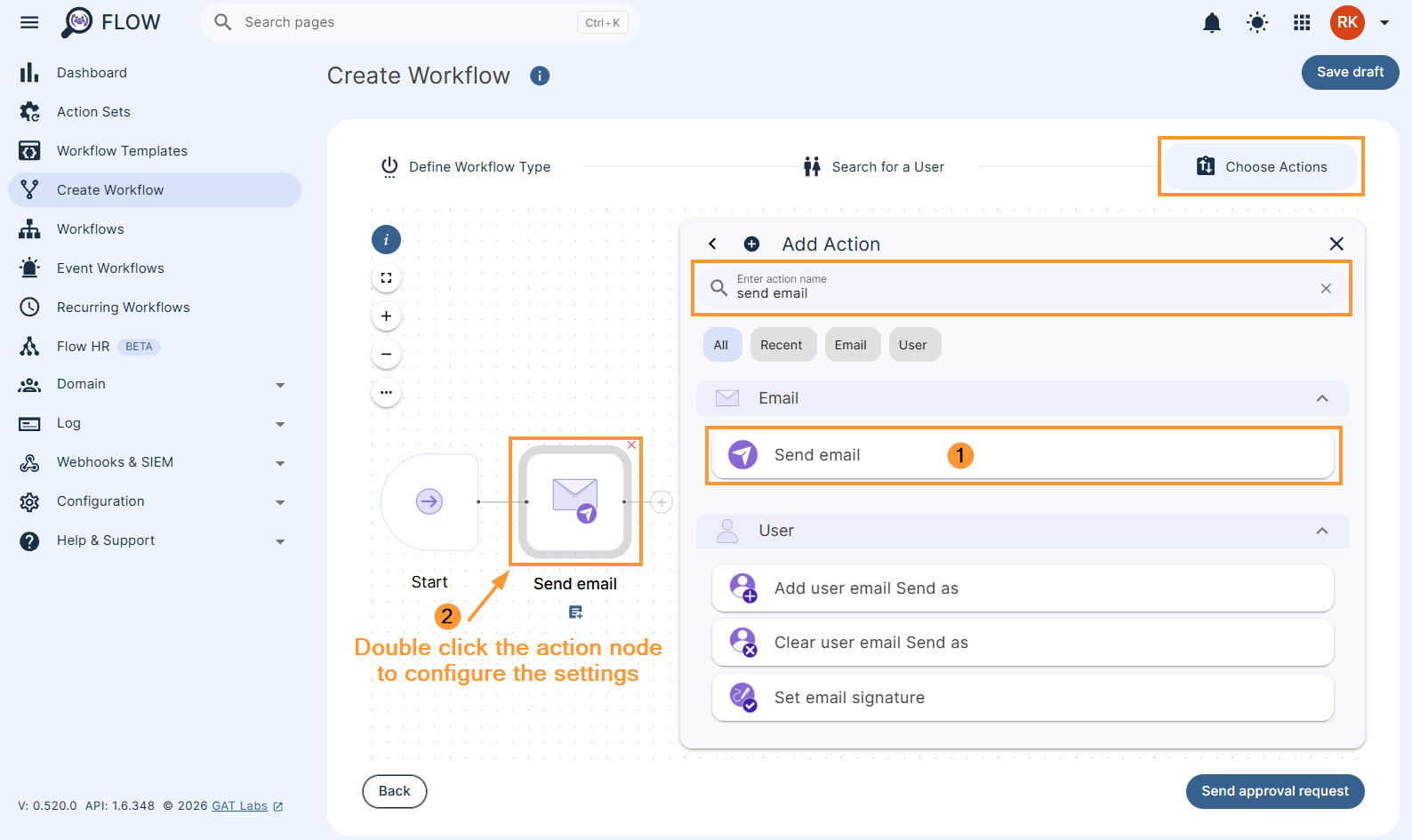Expand the Help & Support sidebar menu

(x=155, y=540)
